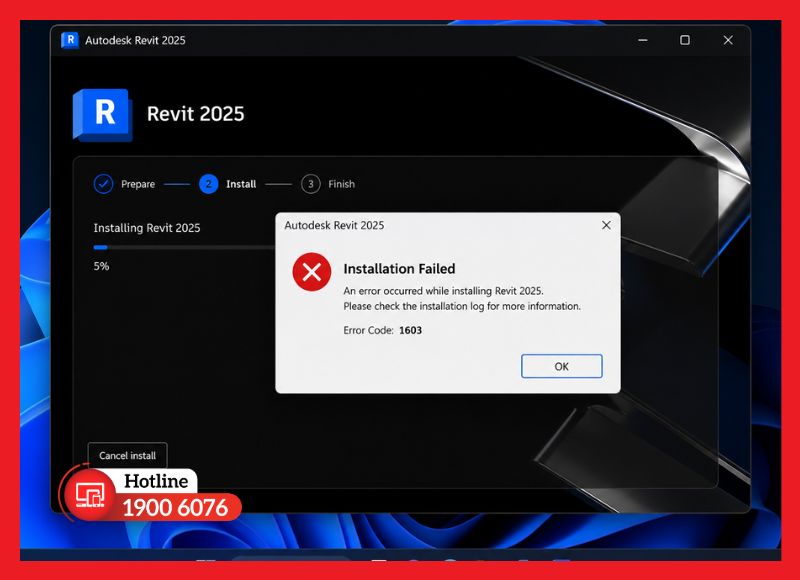This screenshot has width=800, height=580.
Task: Maximize the Autodesk Revit 2025 installer window
Action: (x=685, y=40)
